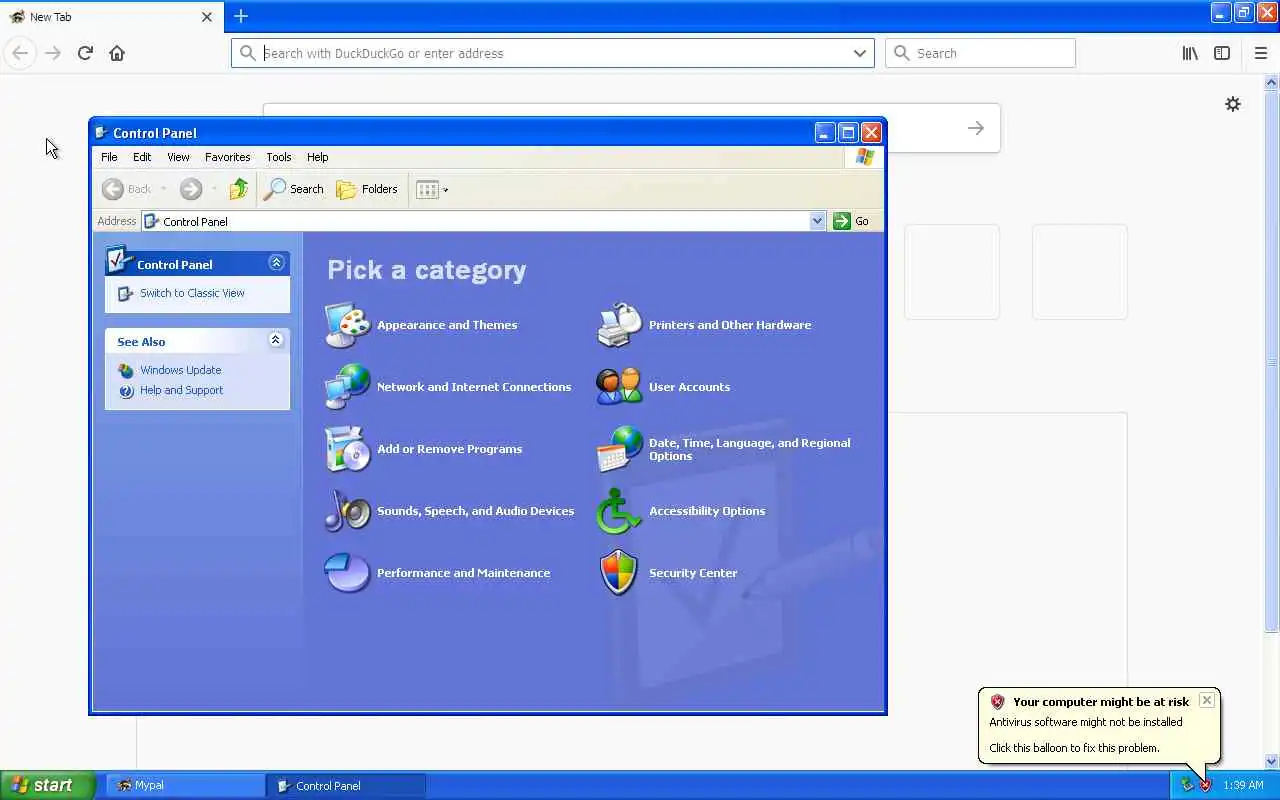The width and height of the screenshot is (1280, 800).
Task: Open Add or Remove Programs icon
Action: pos(347,449)
